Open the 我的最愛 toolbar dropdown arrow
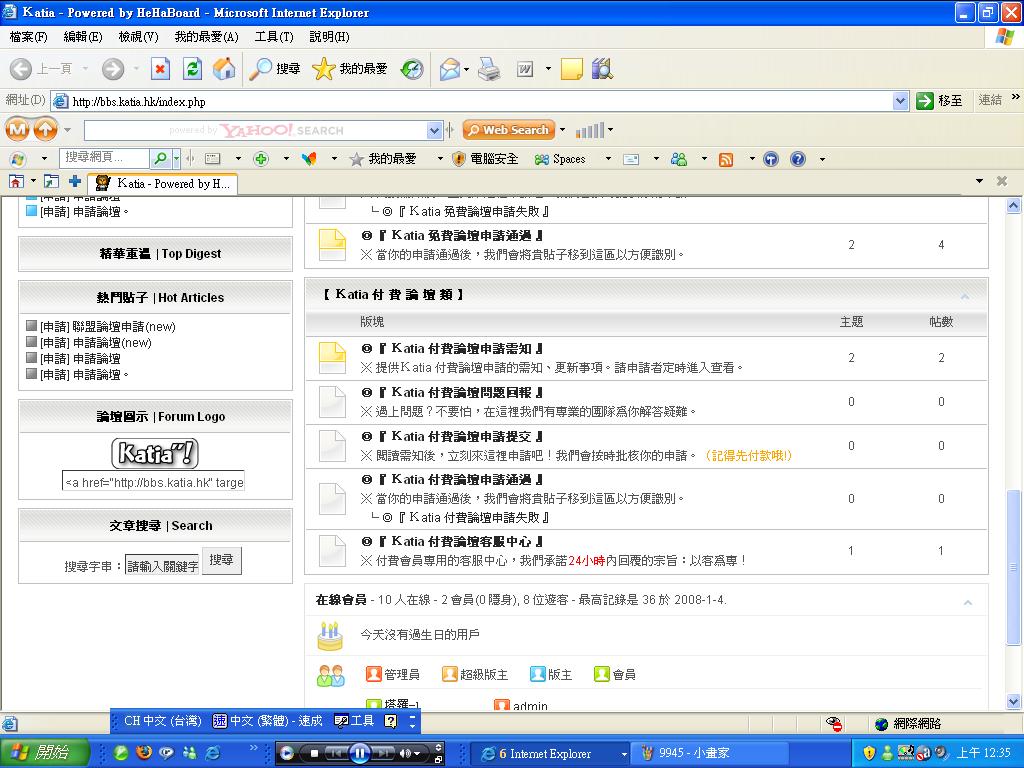Image resolution: width=1024 pixels, height=768 pixels. (440, 159)
